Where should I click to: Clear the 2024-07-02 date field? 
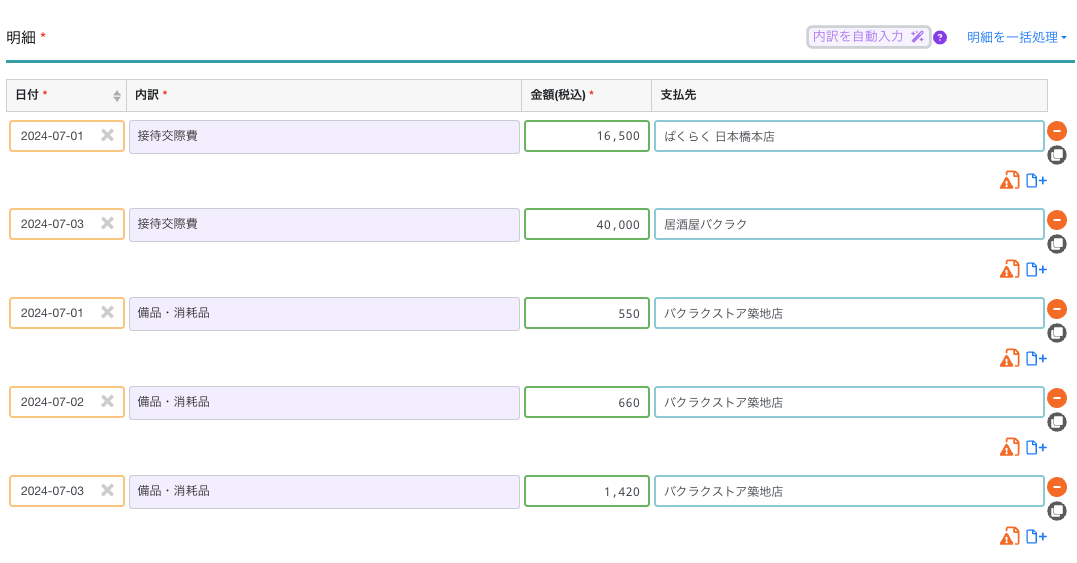(107, 402)
